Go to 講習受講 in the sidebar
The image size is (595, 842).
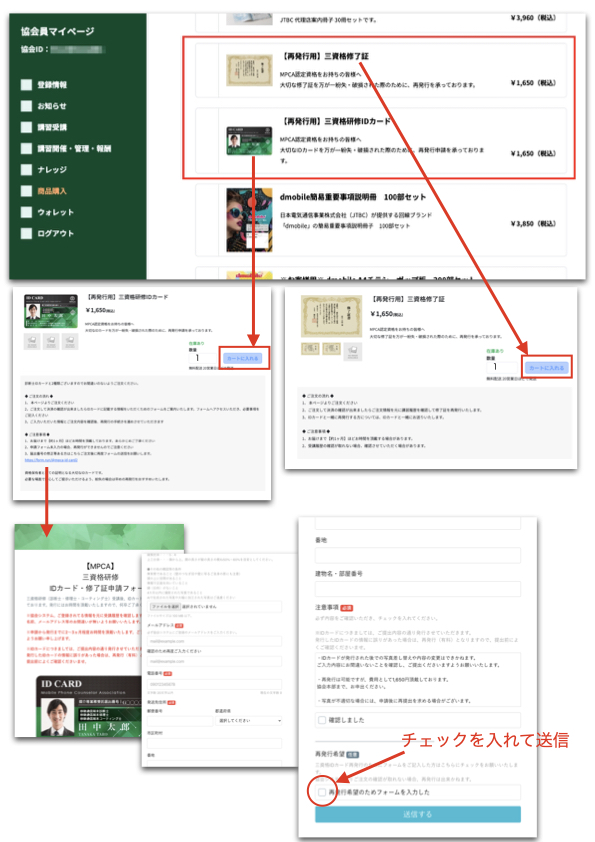[52, 127]
